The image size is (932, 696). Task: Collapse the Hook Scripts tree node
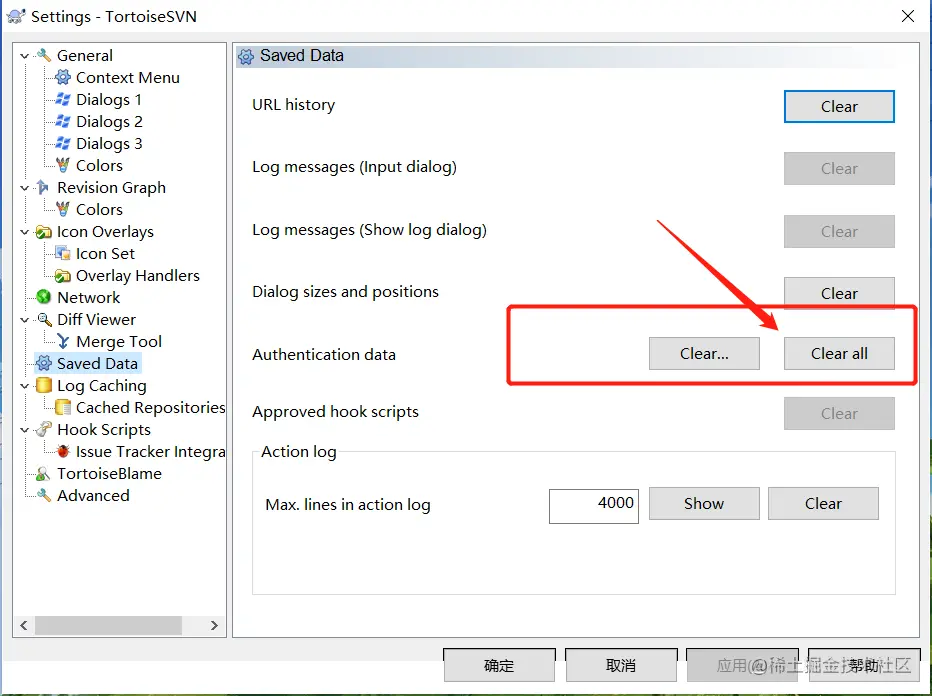coord(24,430)
